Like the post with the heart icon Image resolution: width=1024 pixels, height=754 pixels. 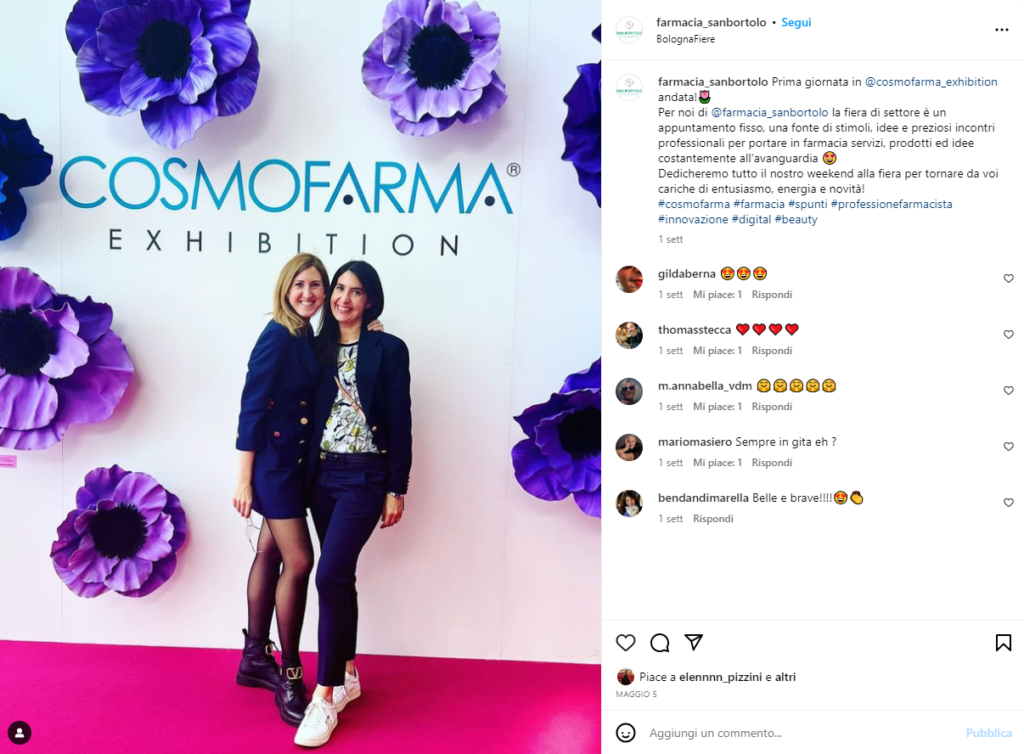coord(626,643)
